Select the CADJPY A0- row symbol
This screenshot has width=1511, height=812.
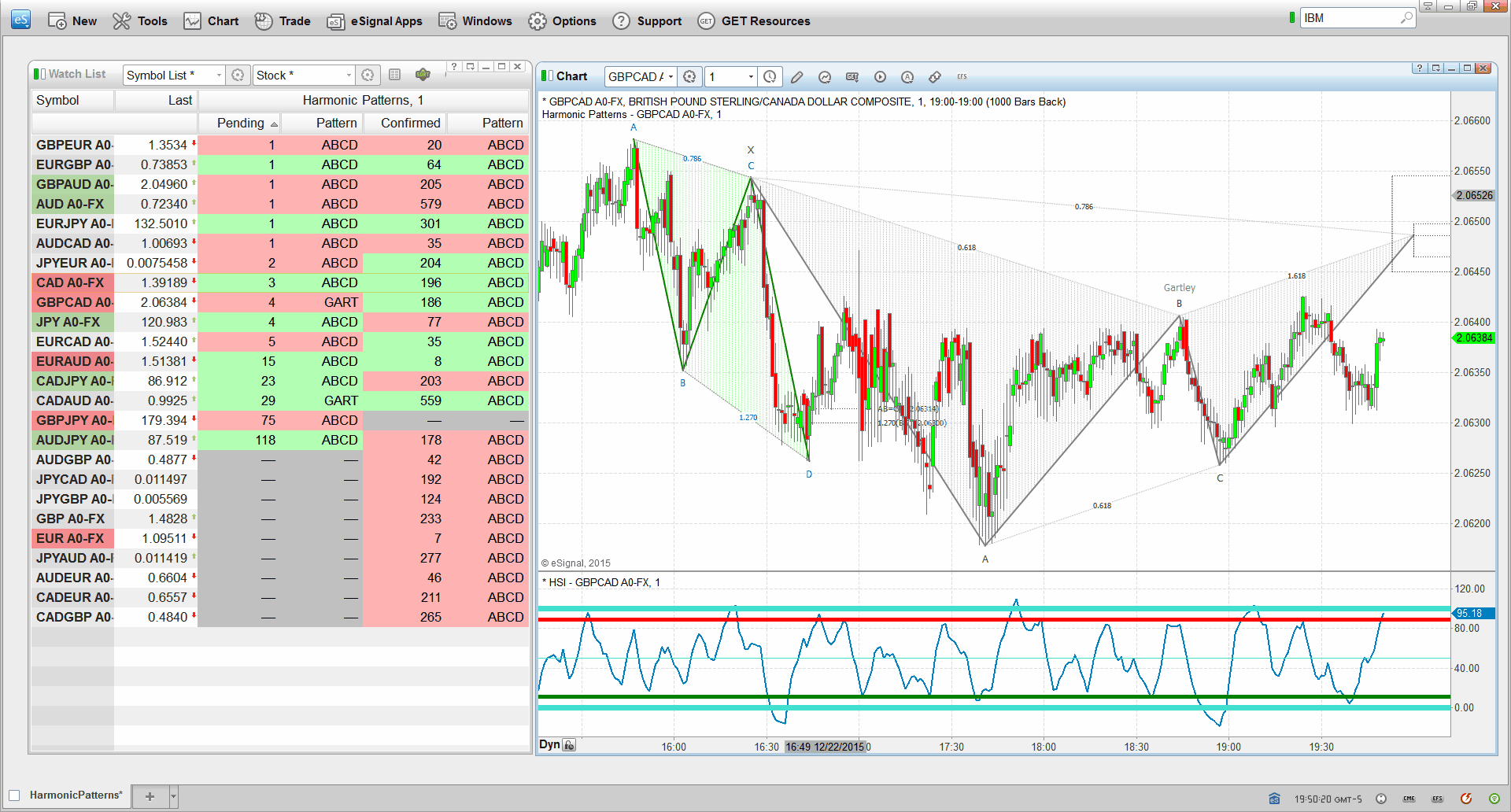click(73, 381)
